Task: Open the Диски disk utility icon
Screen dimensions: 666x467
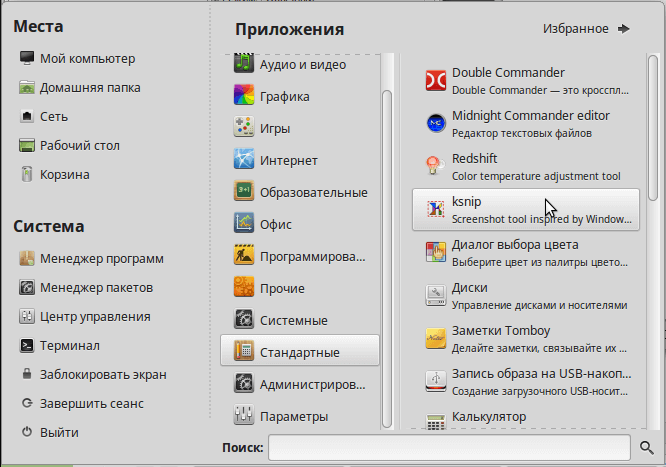Action: pos(436,295)
